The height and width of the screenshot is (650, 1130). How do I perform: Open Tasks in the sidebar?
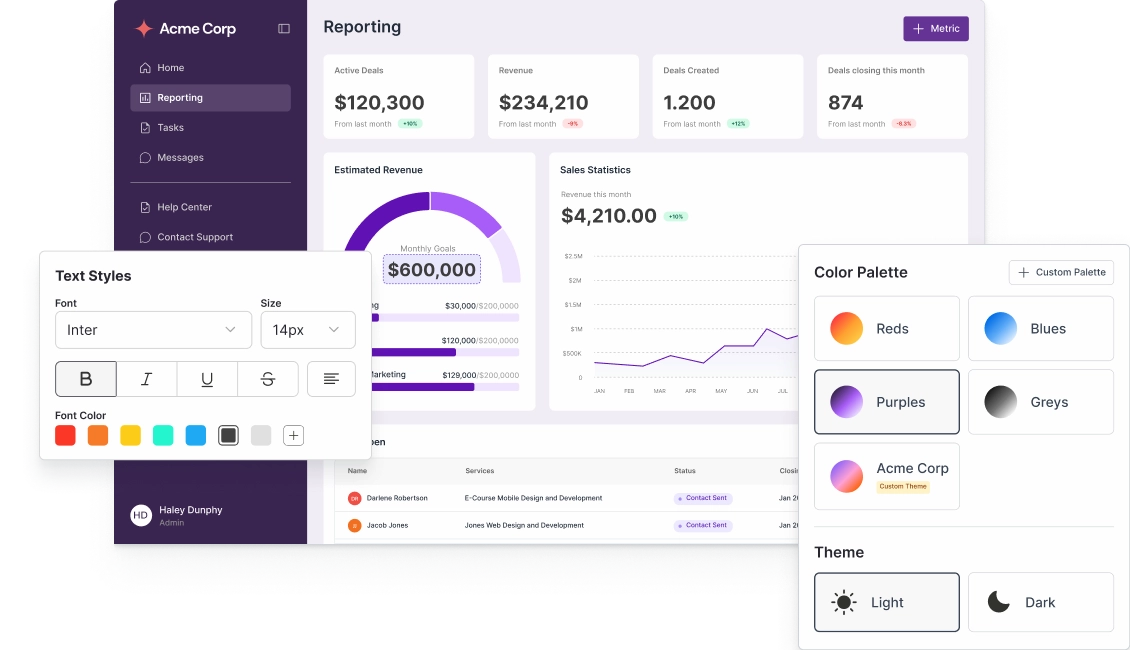click(x=210, y=128)
